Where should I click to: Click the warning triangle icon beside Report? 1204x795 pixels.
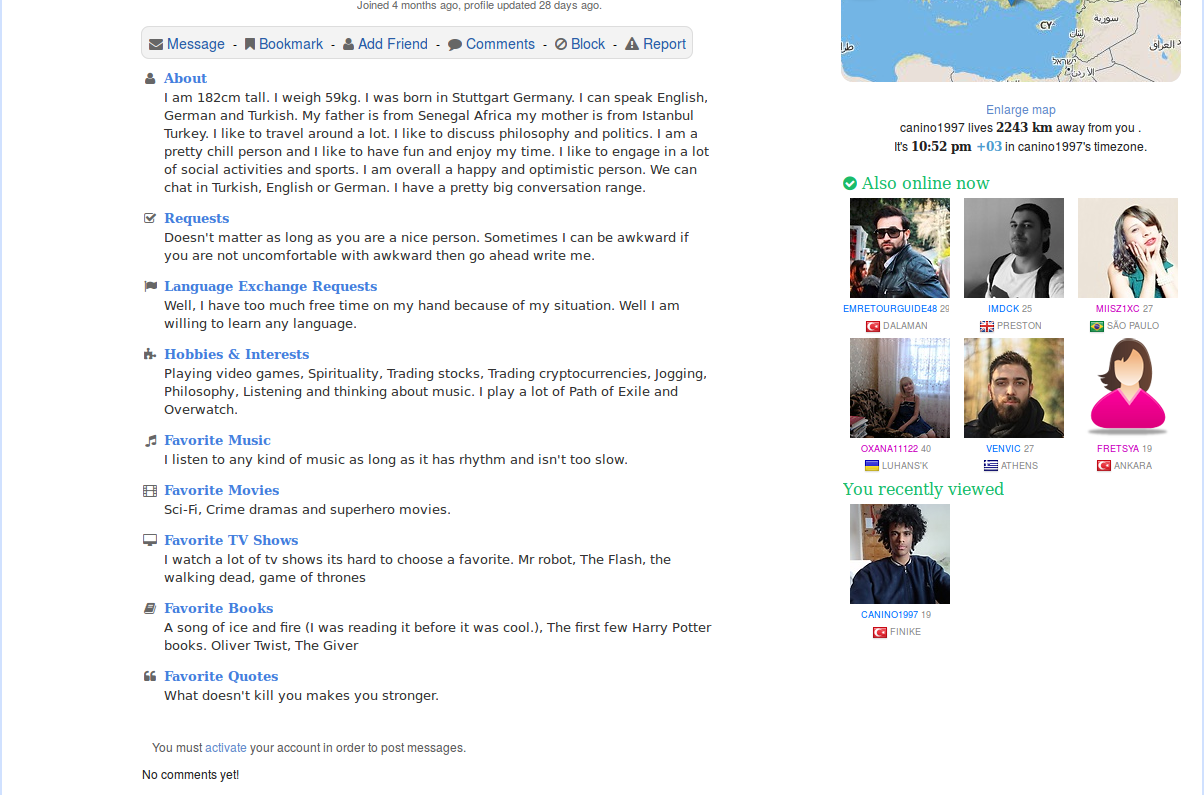(x=632, y=44)
